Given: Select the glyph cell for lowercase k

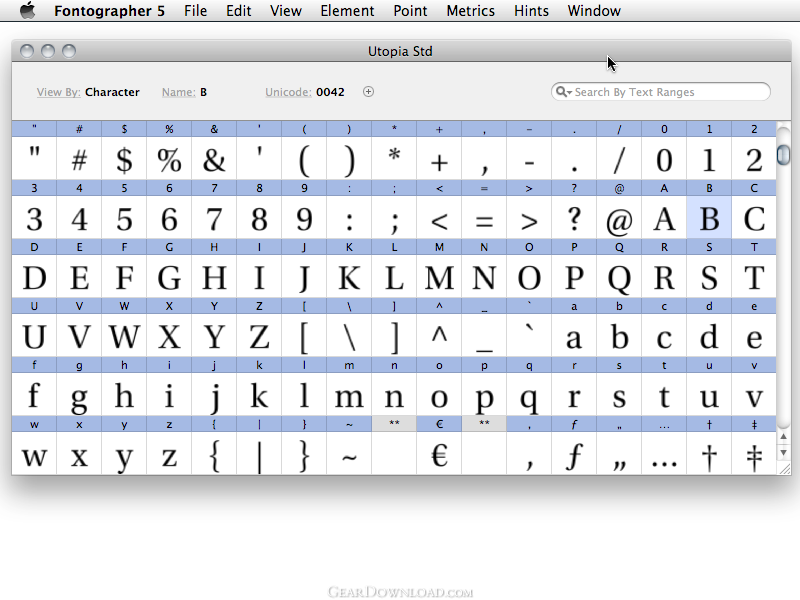Looking at the screenshot, I should (x=259, y=395).
